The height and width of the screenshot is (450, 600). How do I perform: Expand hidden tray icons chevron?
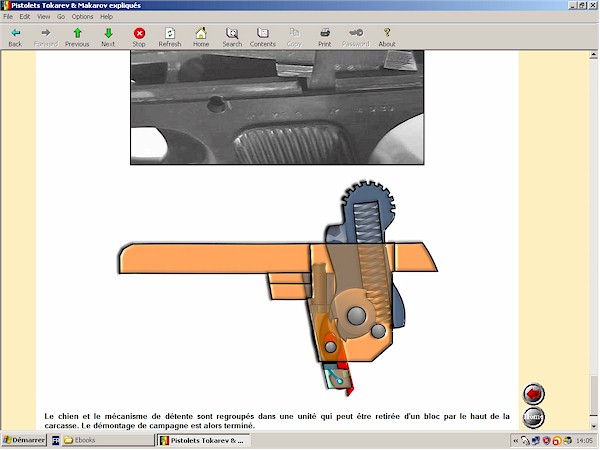(515, 441)
